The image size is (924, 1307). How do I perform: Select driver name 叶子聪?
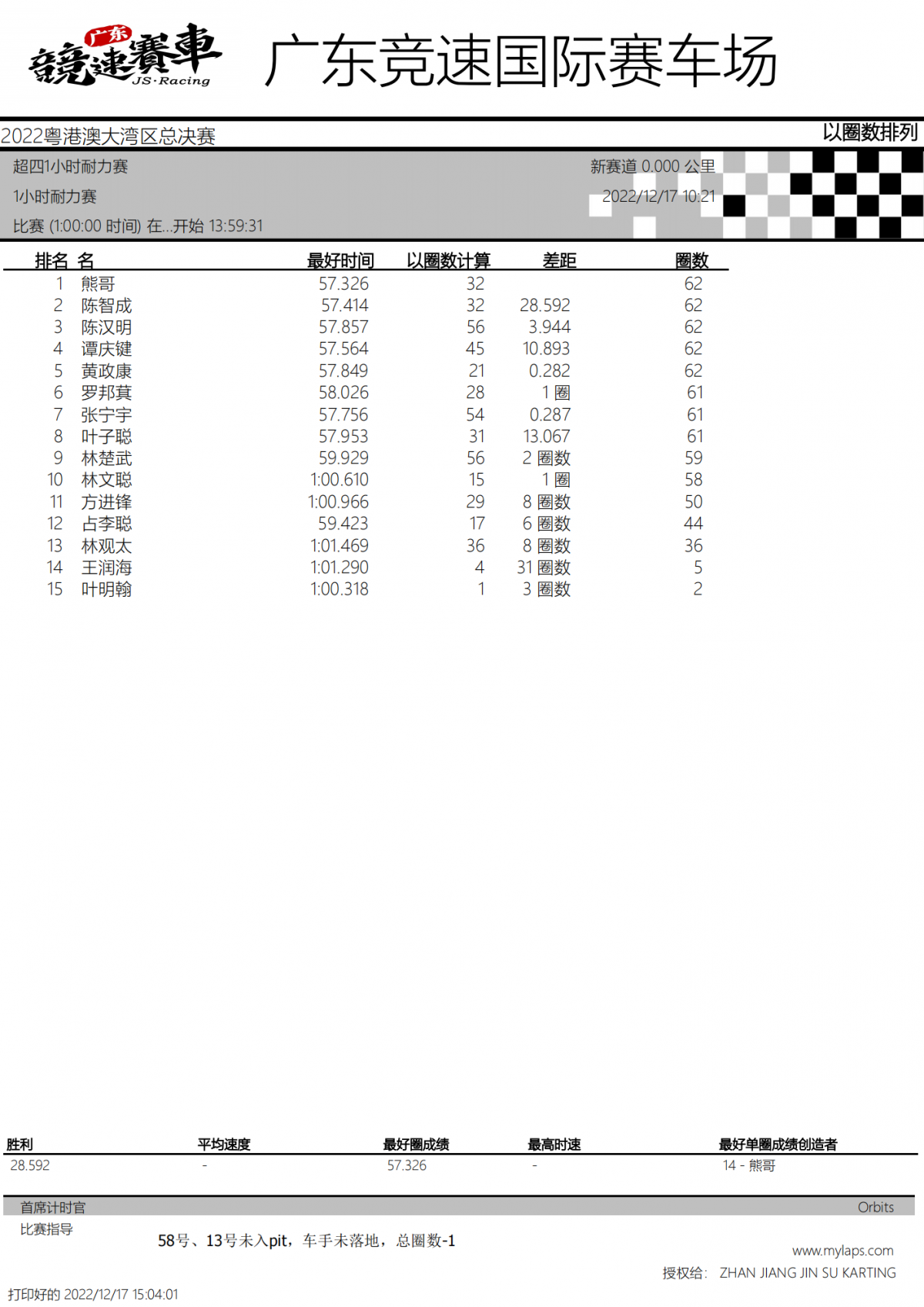[x=106, y=437]
